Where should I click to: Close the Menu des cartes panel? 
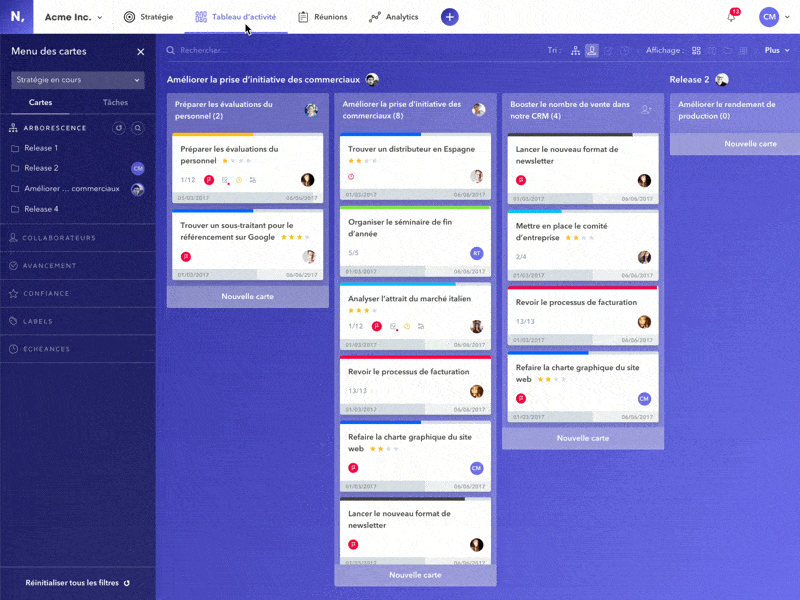click(x=140, y=51)
